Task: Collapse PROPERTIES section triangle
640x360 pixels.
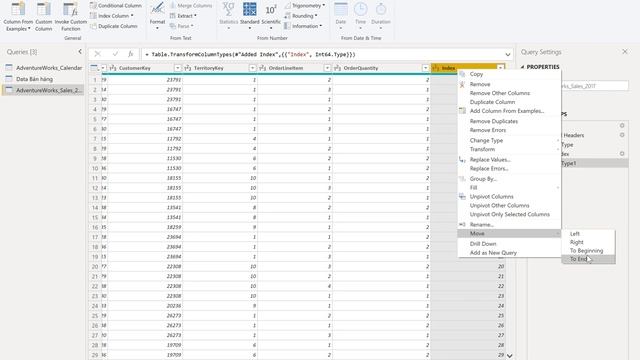Action: (x=522, y=67)
